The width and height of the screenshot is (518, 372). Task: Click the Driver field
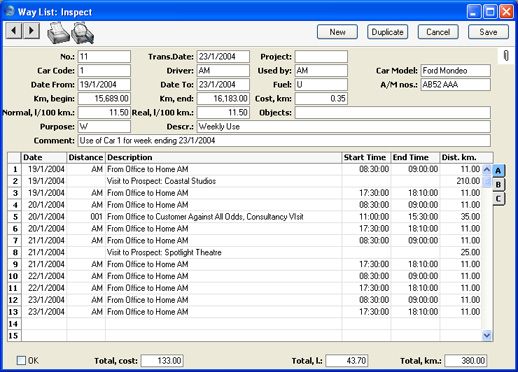[x=223, y=70]
